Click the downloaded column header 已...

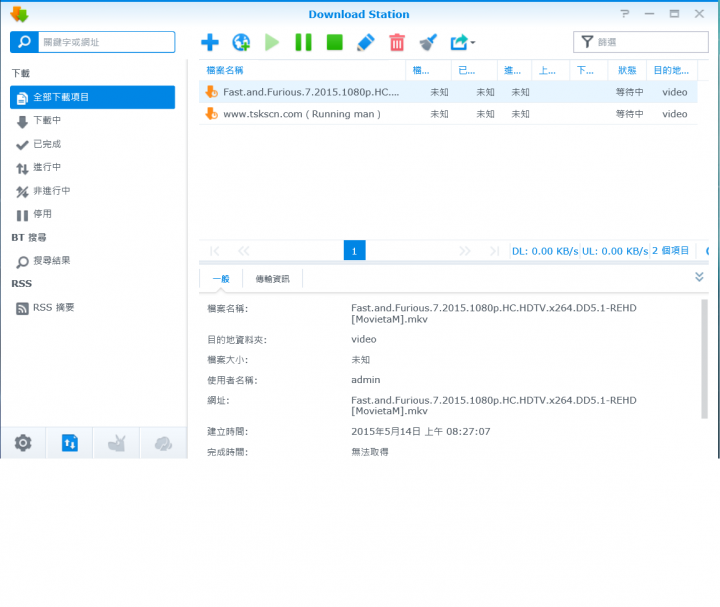474,70
